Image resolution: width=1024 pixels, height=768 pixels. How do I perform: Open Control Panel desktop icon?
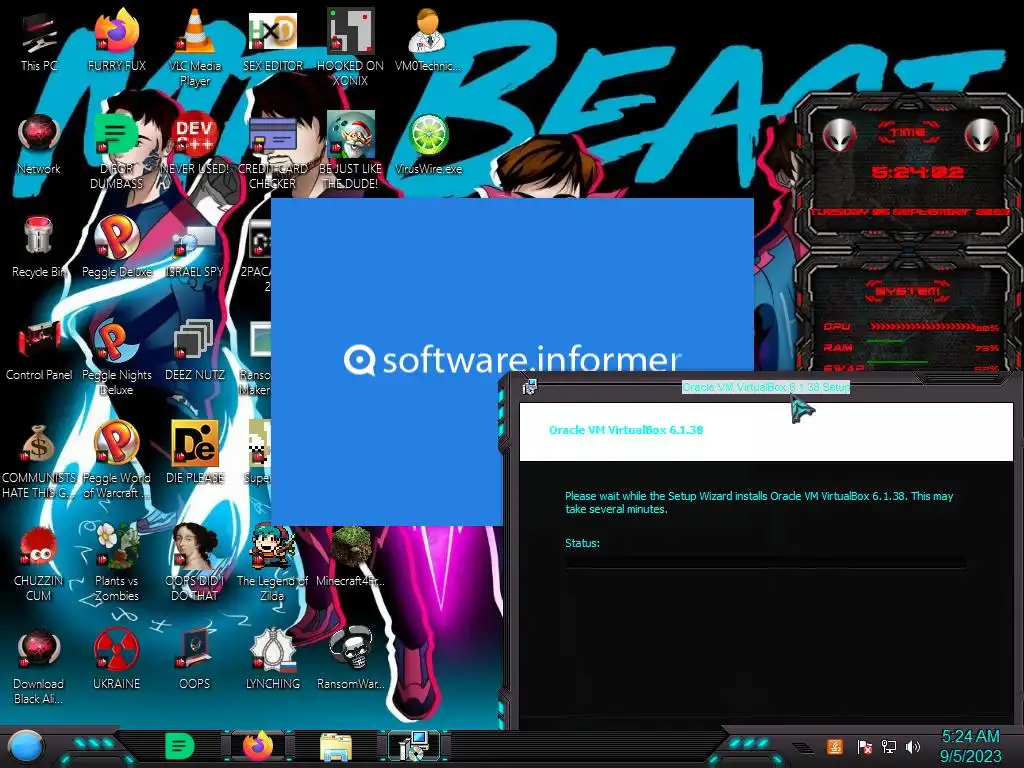[39, 351]
